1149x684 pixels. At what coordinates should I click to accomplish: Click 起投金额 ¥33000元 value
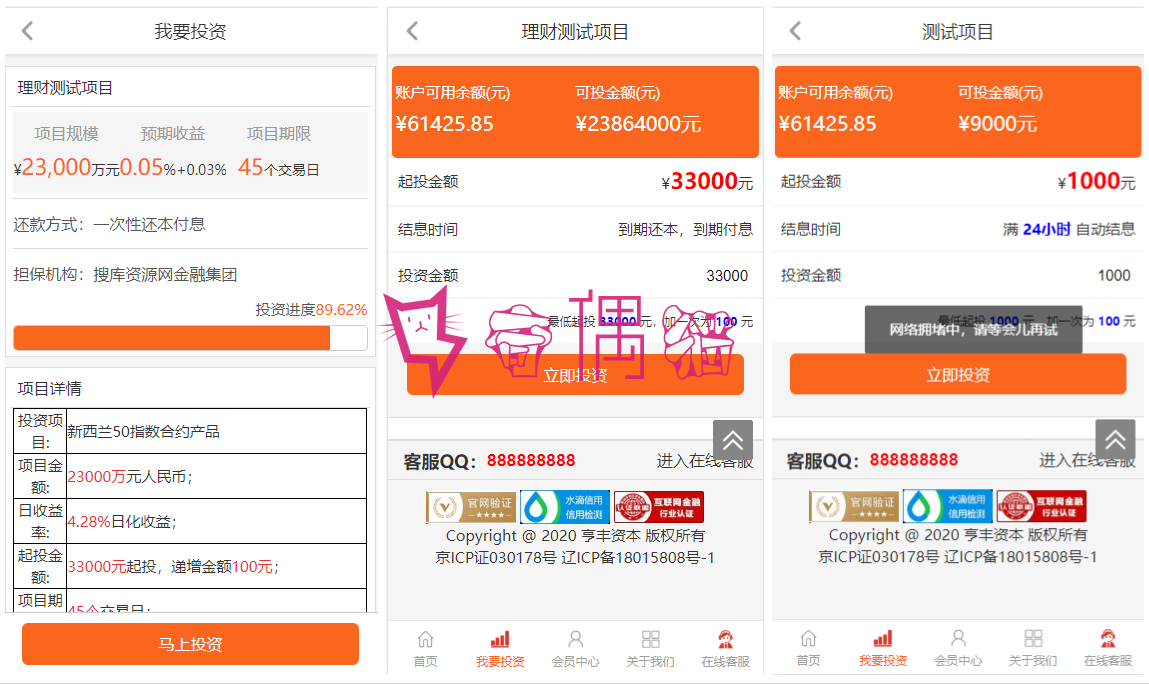[x=707, y=181]
